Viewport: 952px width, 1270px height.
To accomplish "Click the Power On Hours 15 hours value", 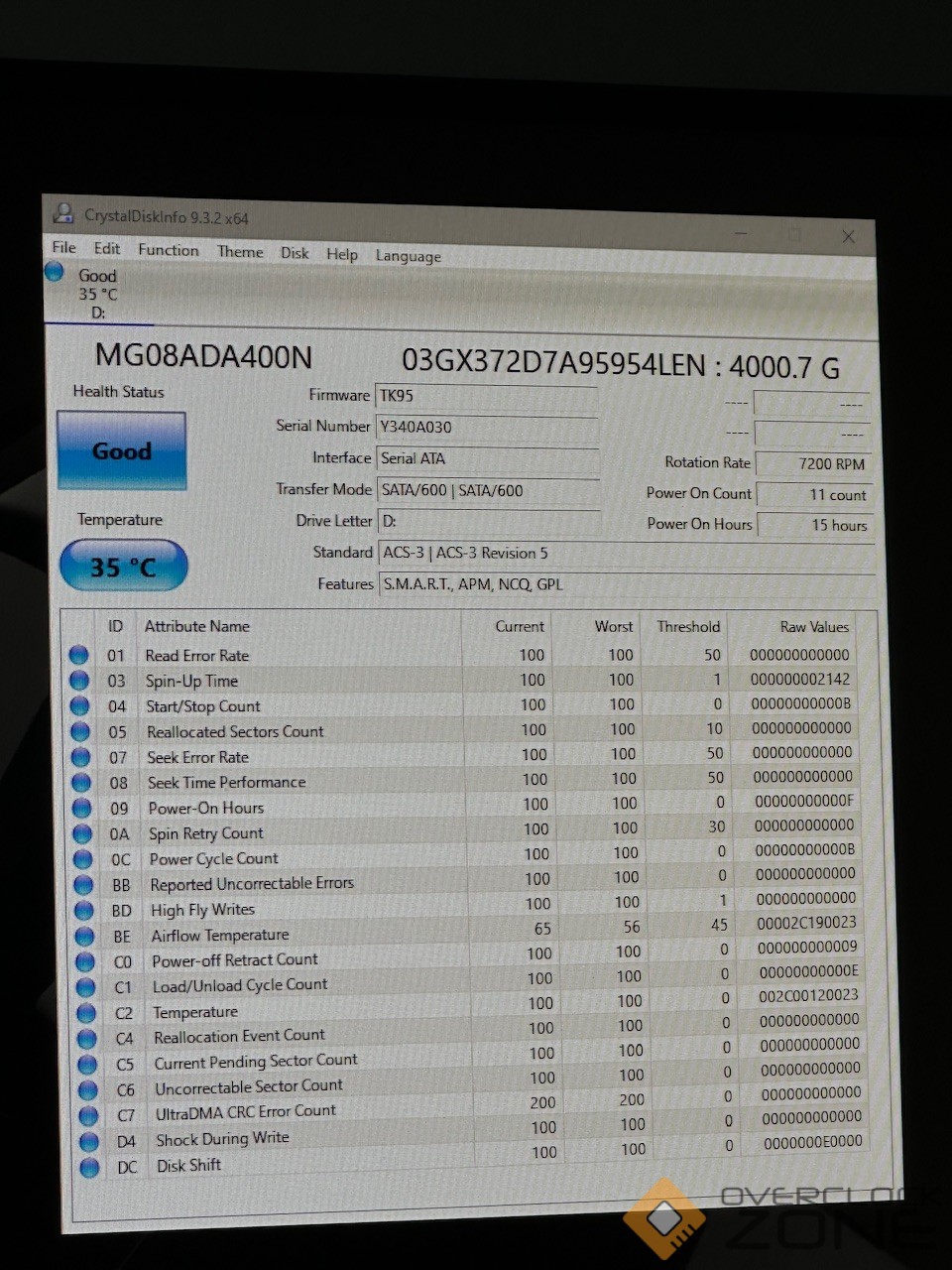I will point(814,525).
